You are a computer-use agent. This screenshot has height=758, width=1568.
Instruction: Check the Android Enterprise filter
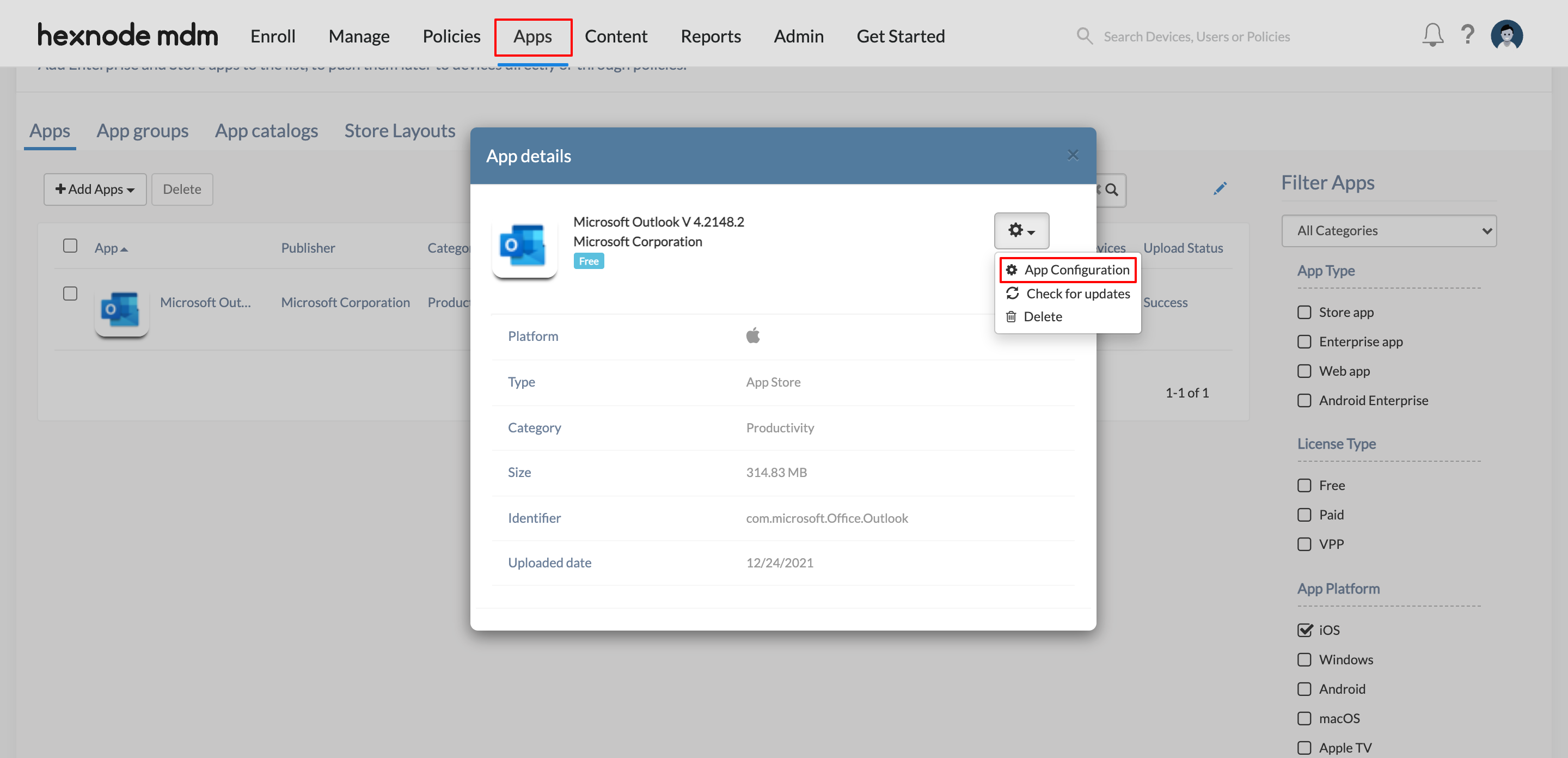(x=1304, y=401)
